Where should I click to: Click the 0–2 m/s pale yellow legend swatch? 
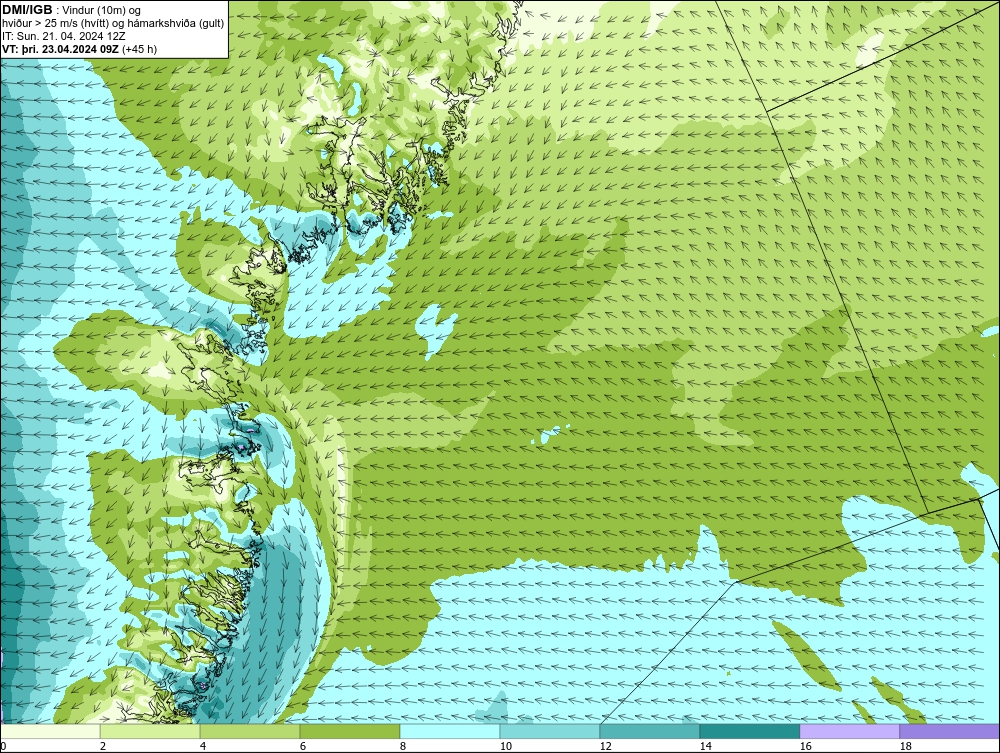(50, 731)
